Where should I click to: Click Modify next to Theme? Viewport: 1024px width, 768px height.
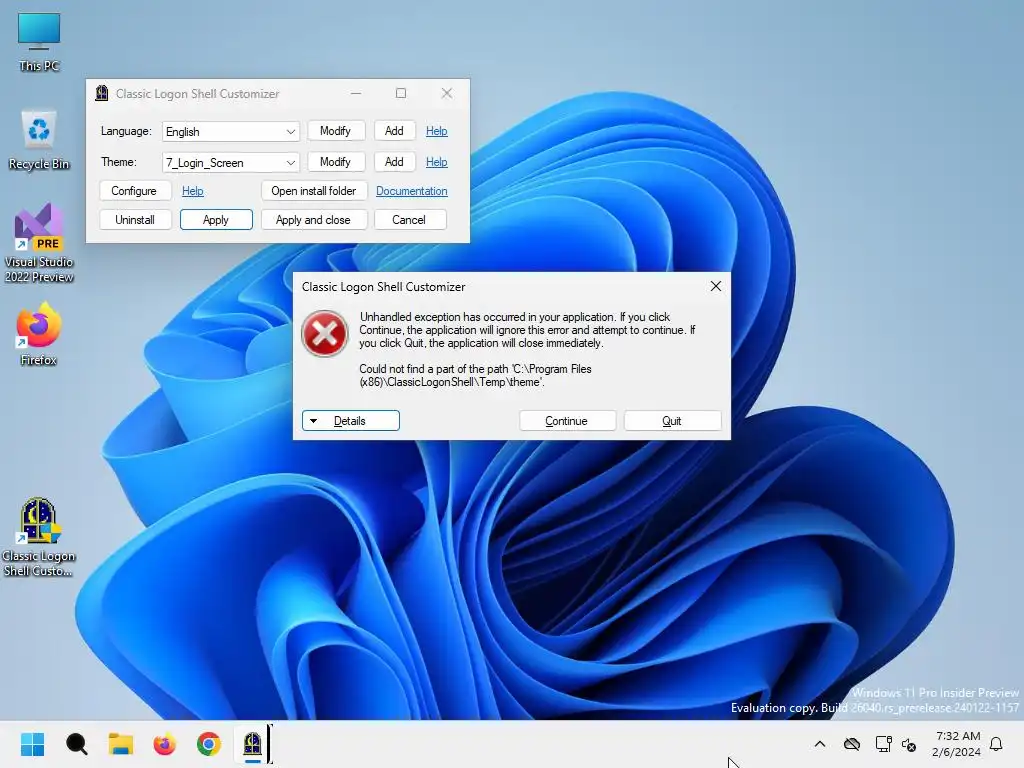pos(336,162)
